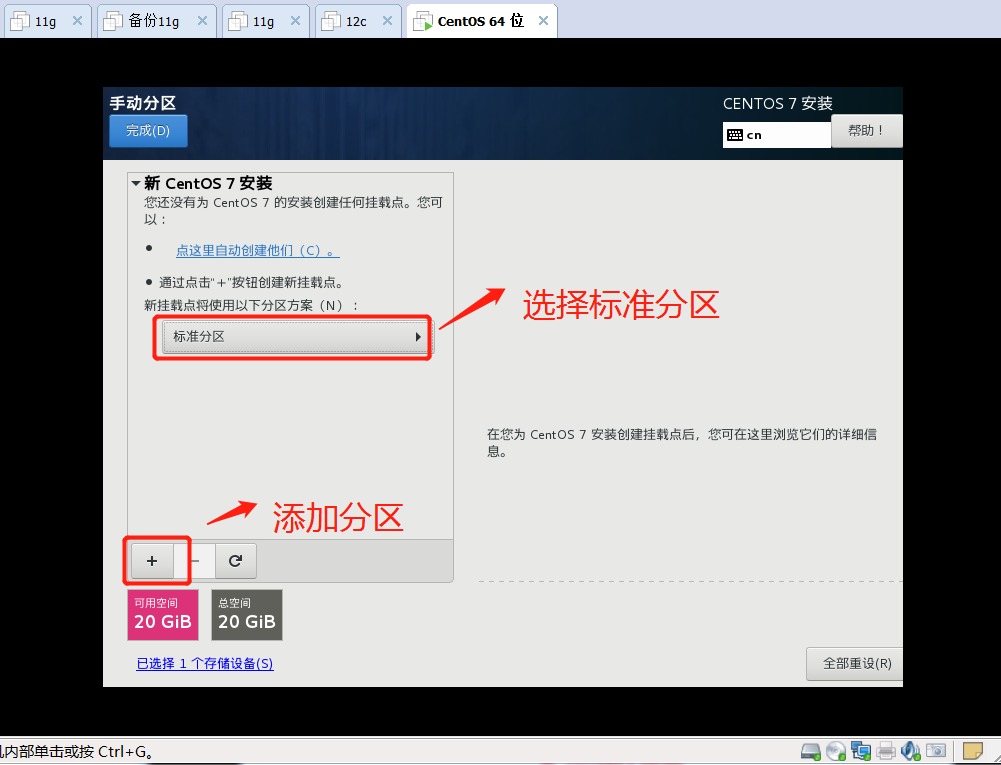Close the first 11g tab
Image resolution: width=1001 pixels, height=765 pixels.
point(77,21)
